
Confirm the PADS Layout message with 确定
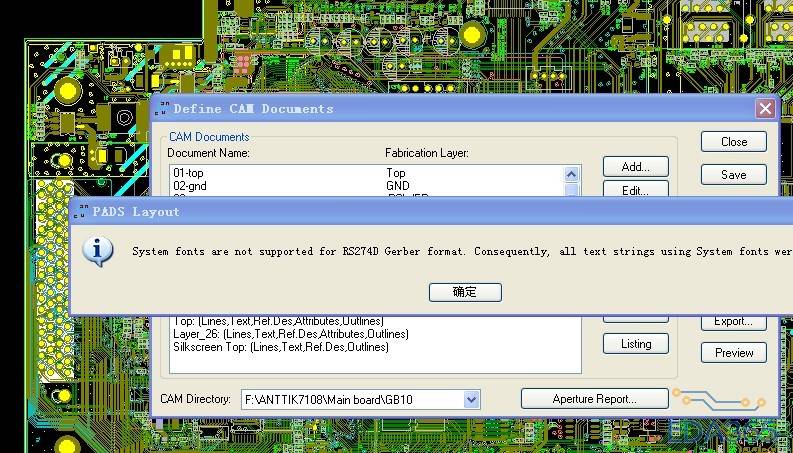[x=465, y=292]
